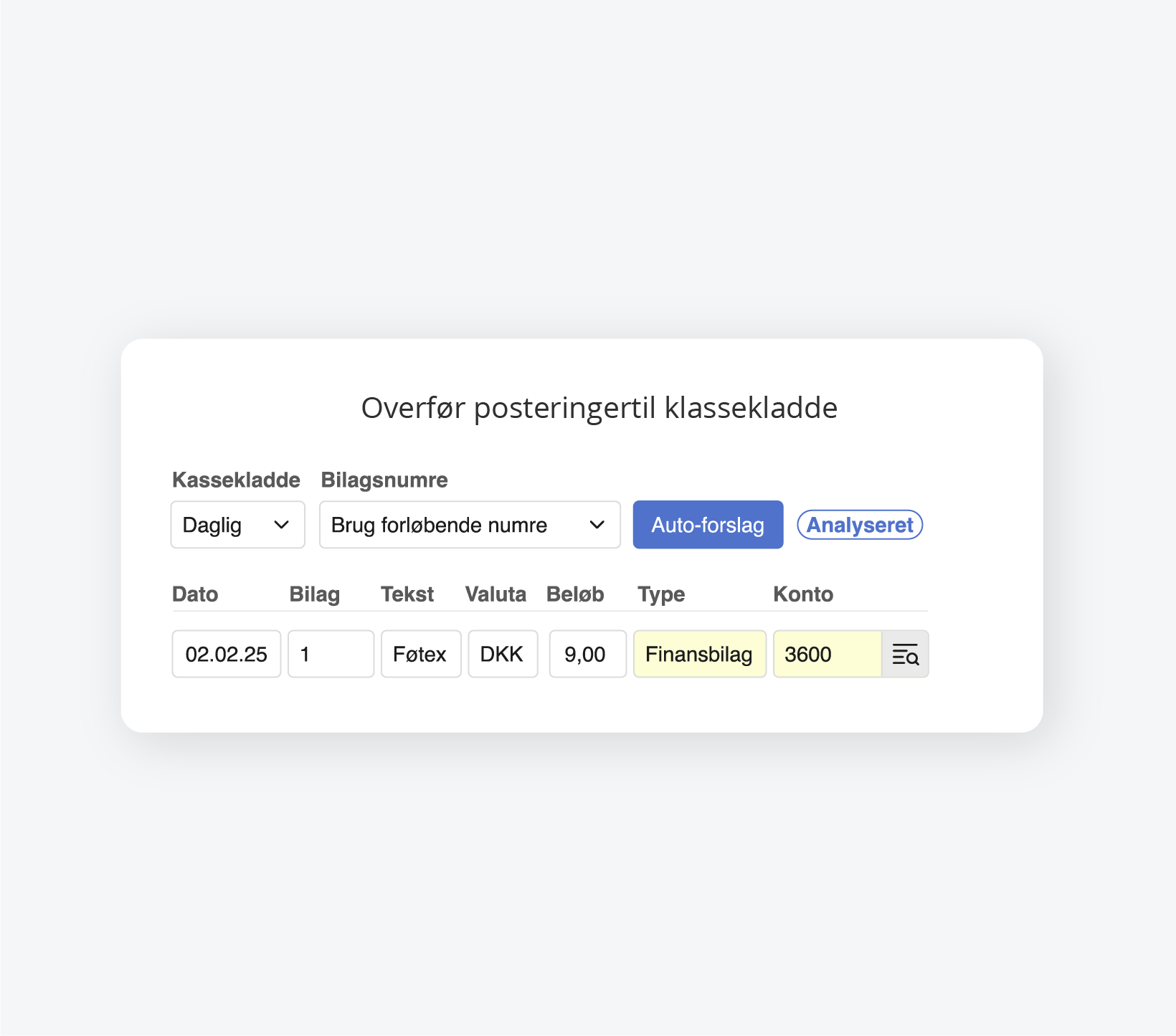This screenshot has height=1036, width=1176.
Task: Open the Brug forløbende numre dropdown
Action: [x=469, y=525]
